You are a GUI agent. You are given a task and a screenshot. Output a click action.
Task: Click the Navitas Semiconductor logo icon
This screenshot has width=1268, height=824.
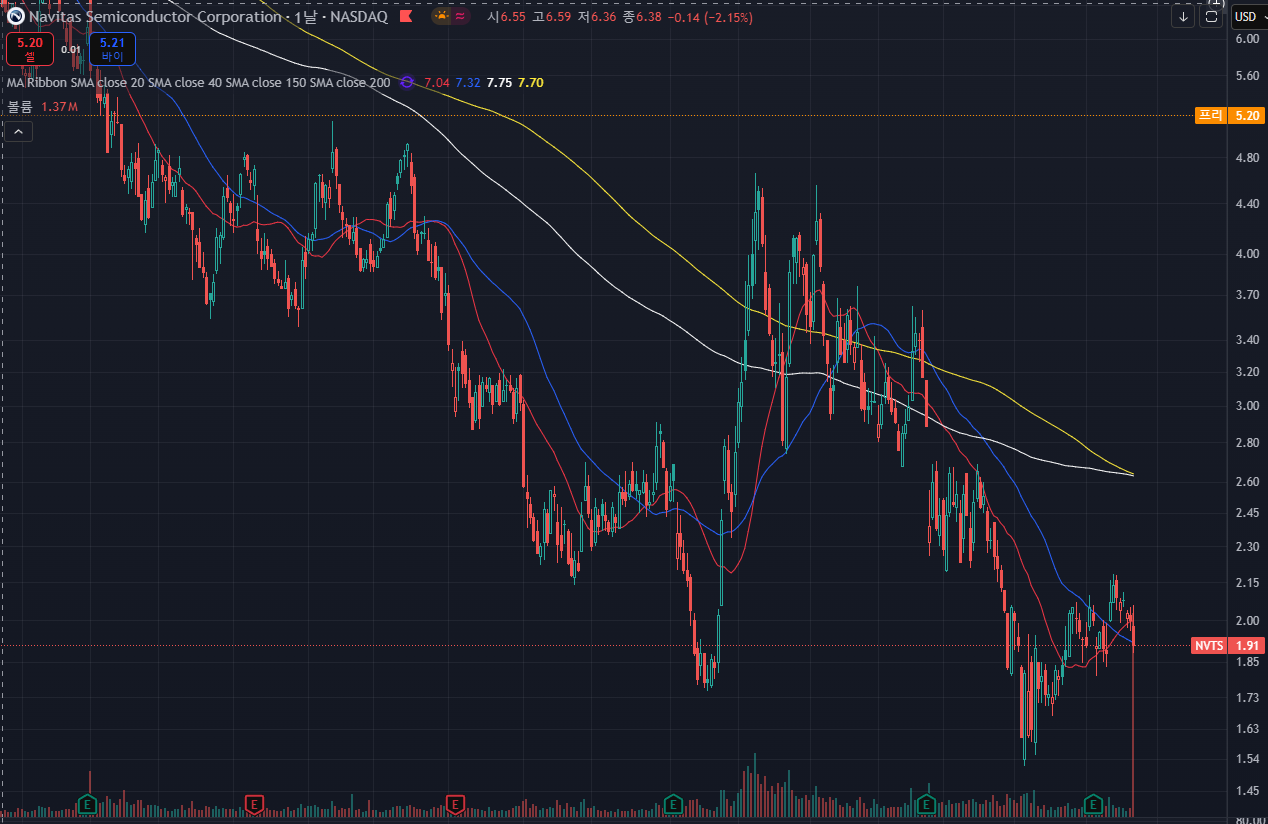tap(16, 17)
